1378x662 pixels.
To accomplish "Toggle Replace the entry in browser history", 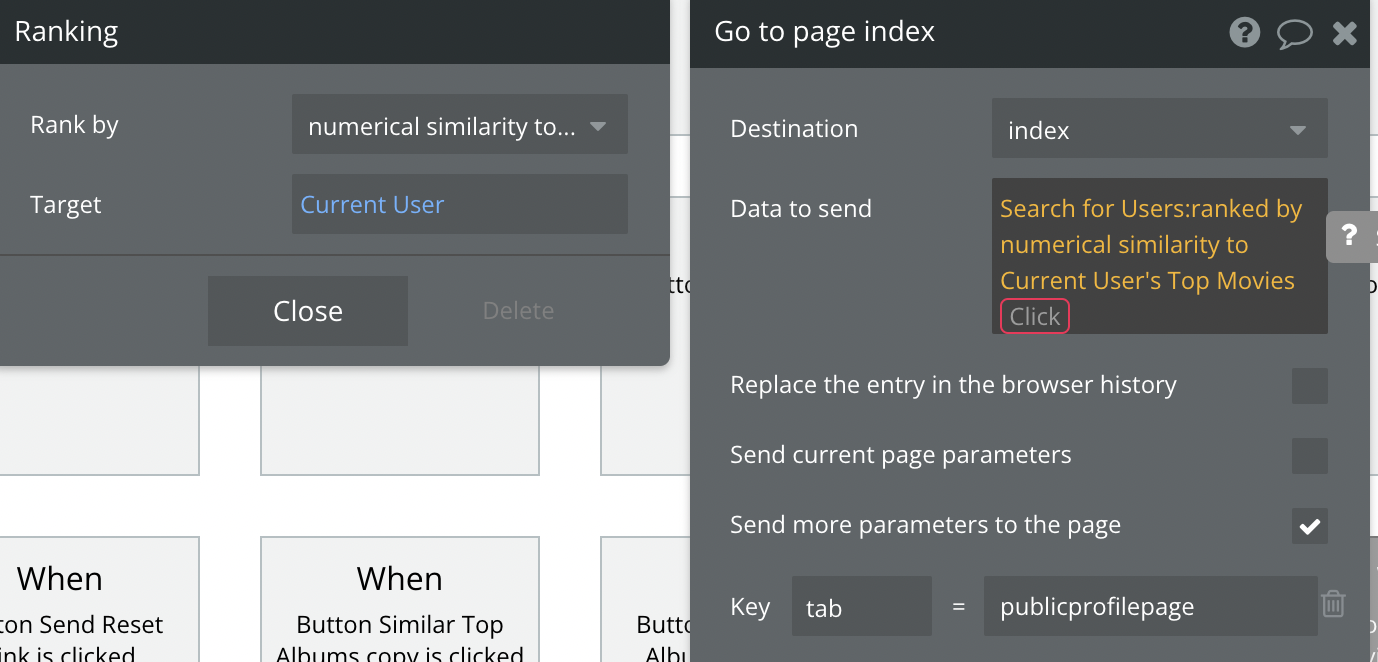I will 1309,386.
